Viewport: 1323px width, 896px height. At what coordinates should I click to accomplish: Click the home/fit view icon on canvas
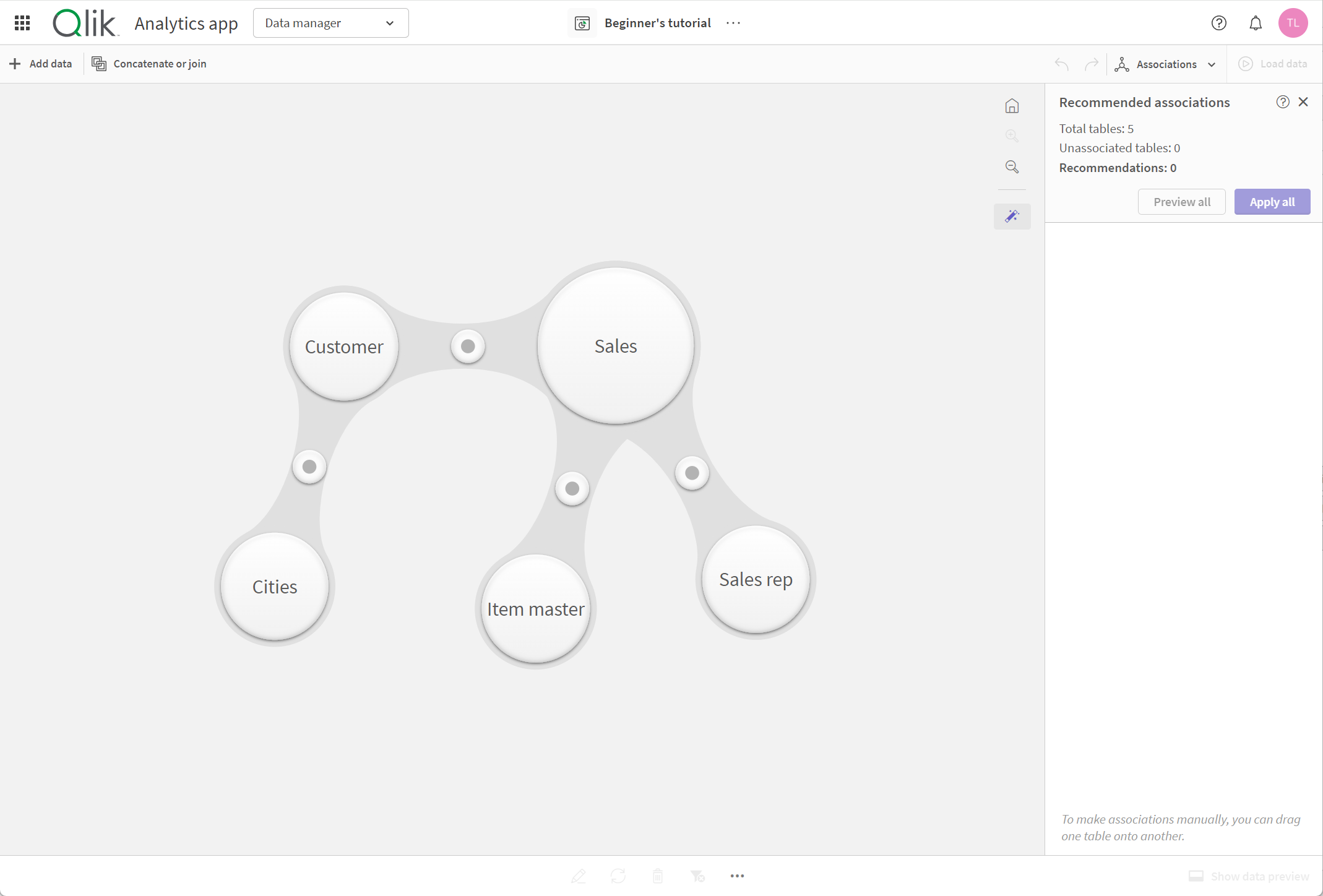1011,106
